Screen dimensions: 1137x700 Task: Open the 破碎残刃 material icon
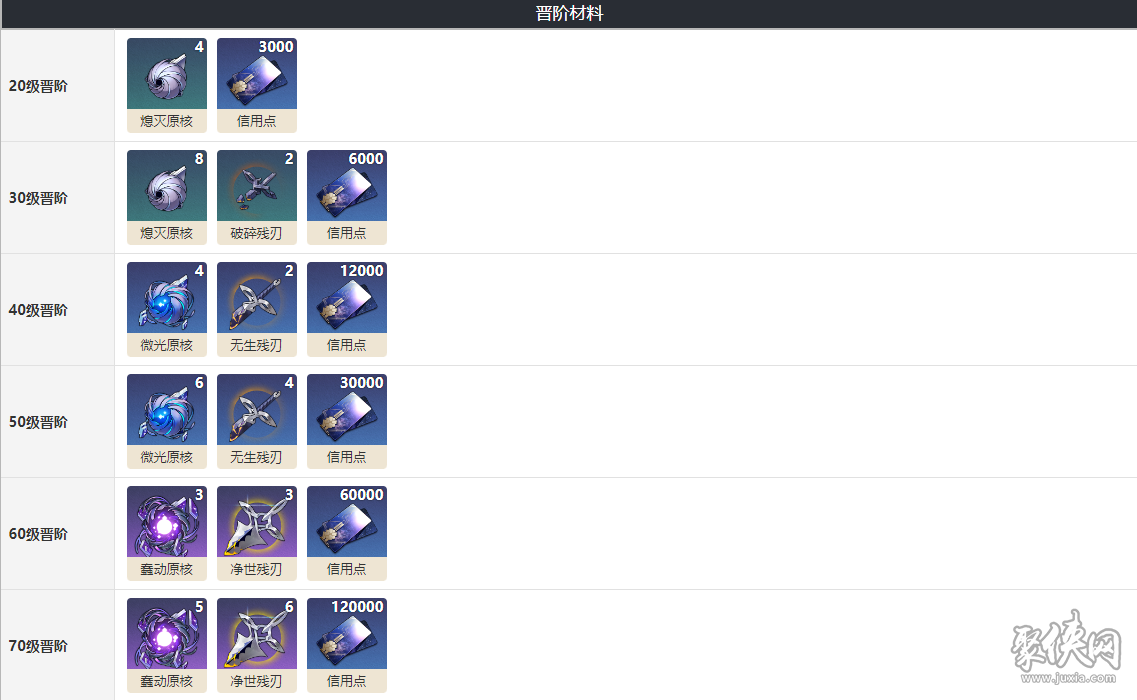[257, 197]
